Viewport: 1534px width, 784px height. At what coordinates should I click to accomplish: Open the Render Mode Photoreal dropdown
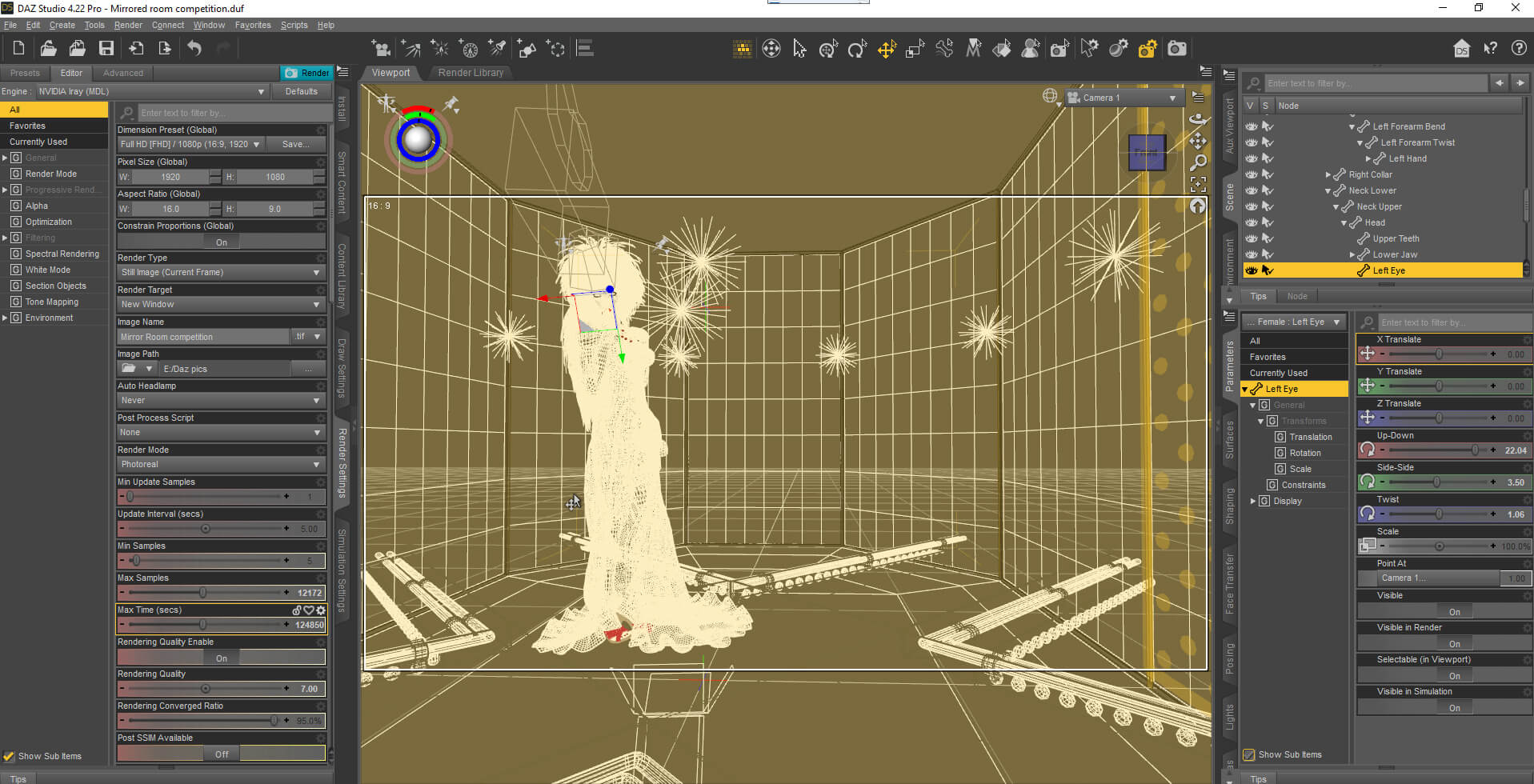[x=221, y=464]
